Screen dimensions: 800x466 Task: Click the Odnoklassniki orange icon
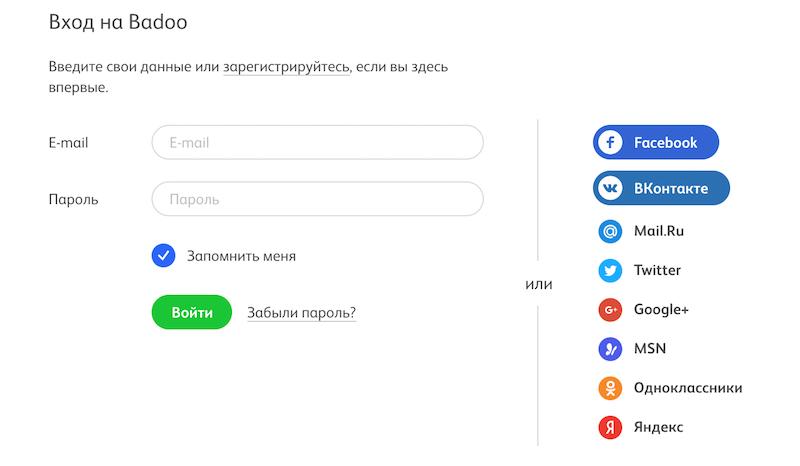(610, 388)
